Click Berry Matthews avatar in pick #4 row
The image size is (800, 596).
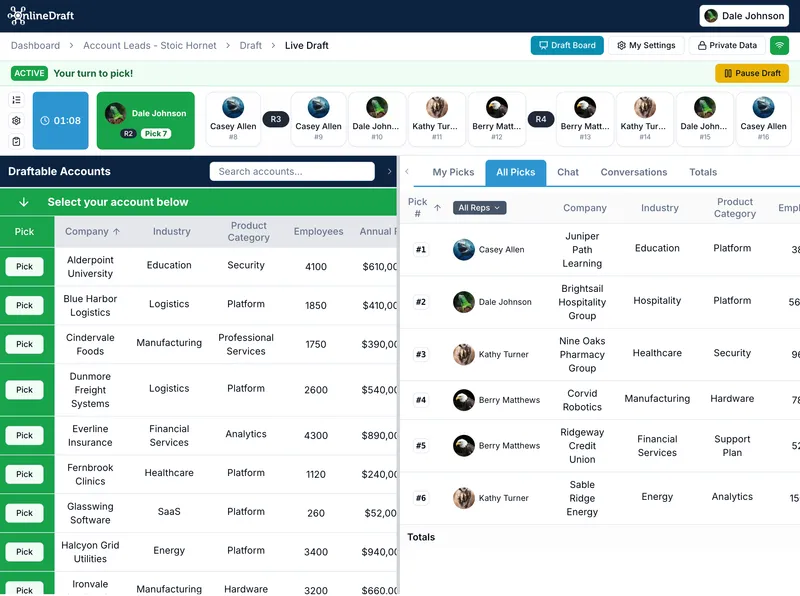464,400
